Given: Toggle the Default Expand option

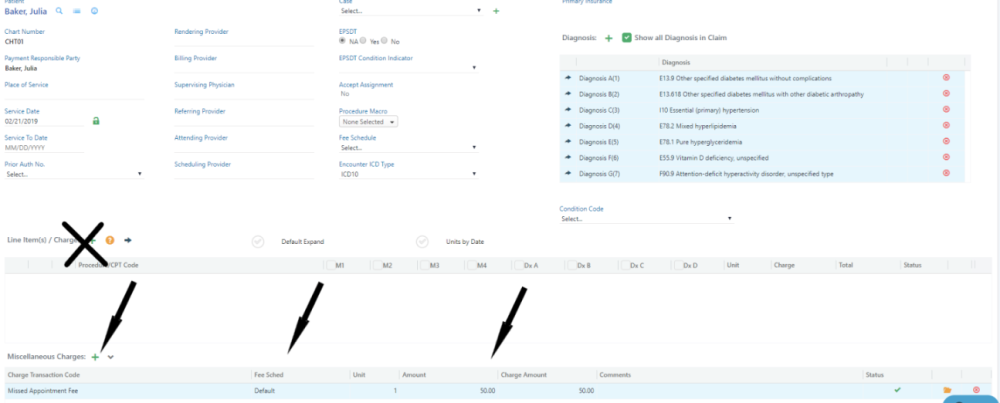Looking at the screenshot, I should tap(258, 242).
